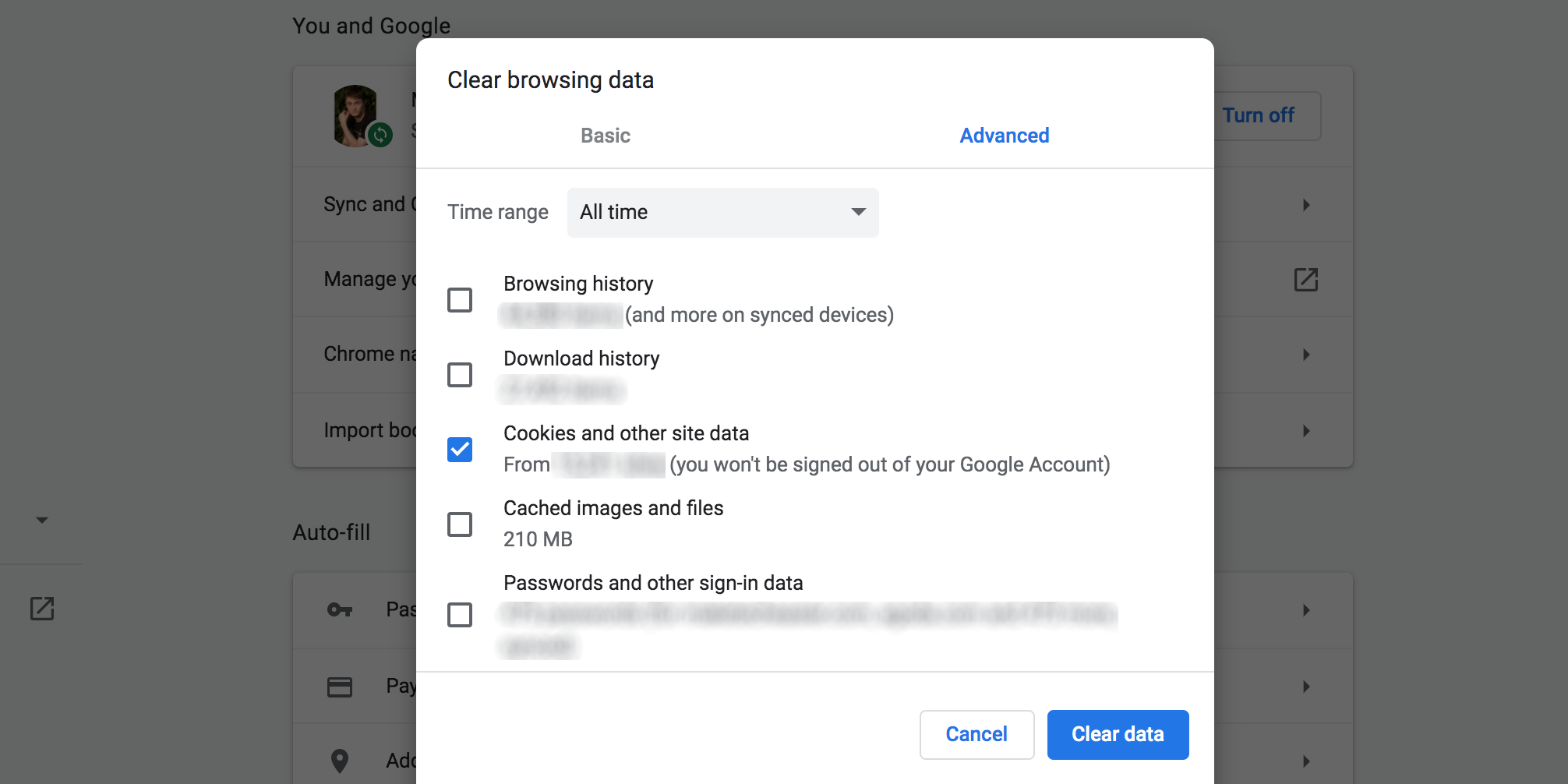Open the Time range dropdown

(722, 212)
